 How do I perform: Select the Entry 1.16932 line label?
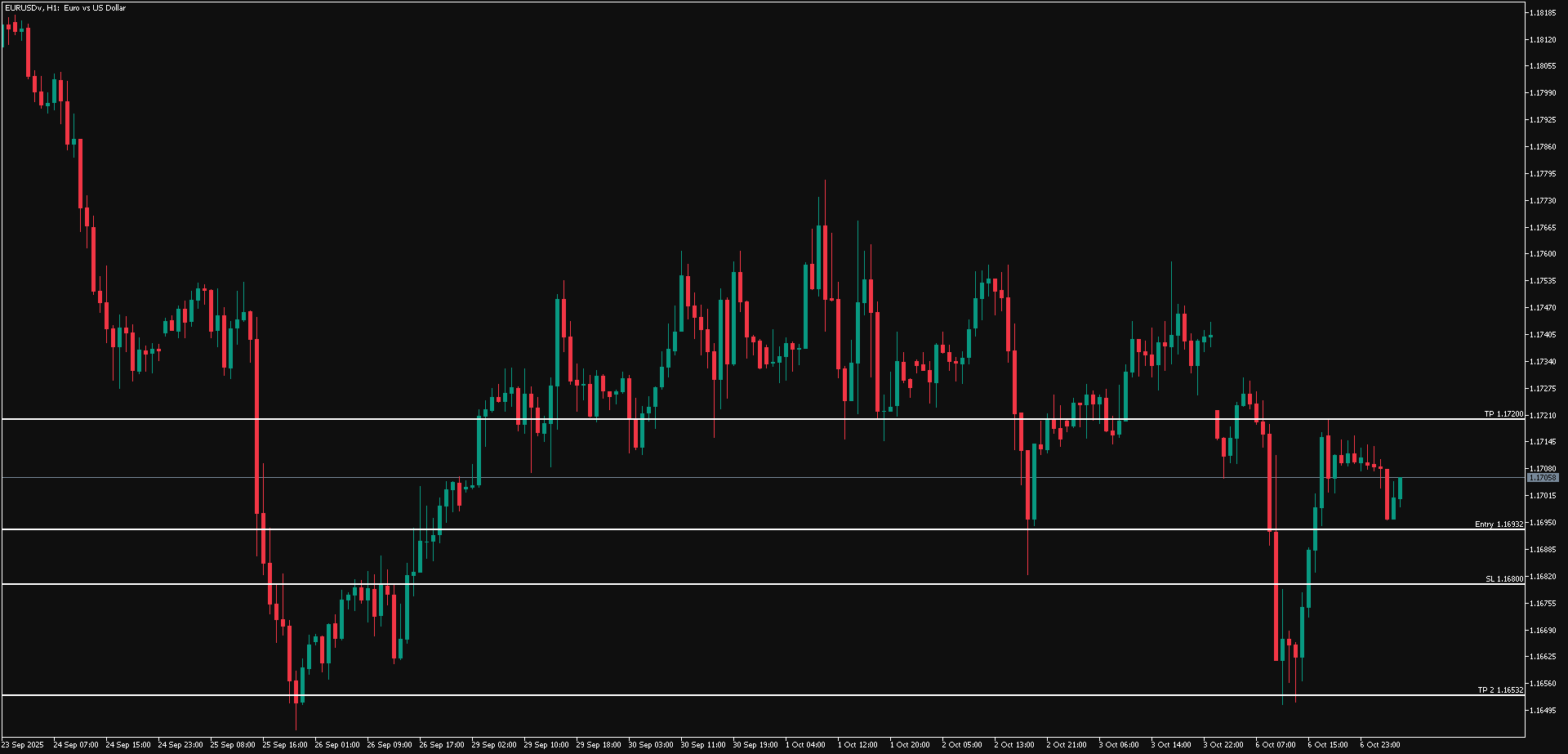[x=1499, y=524]
